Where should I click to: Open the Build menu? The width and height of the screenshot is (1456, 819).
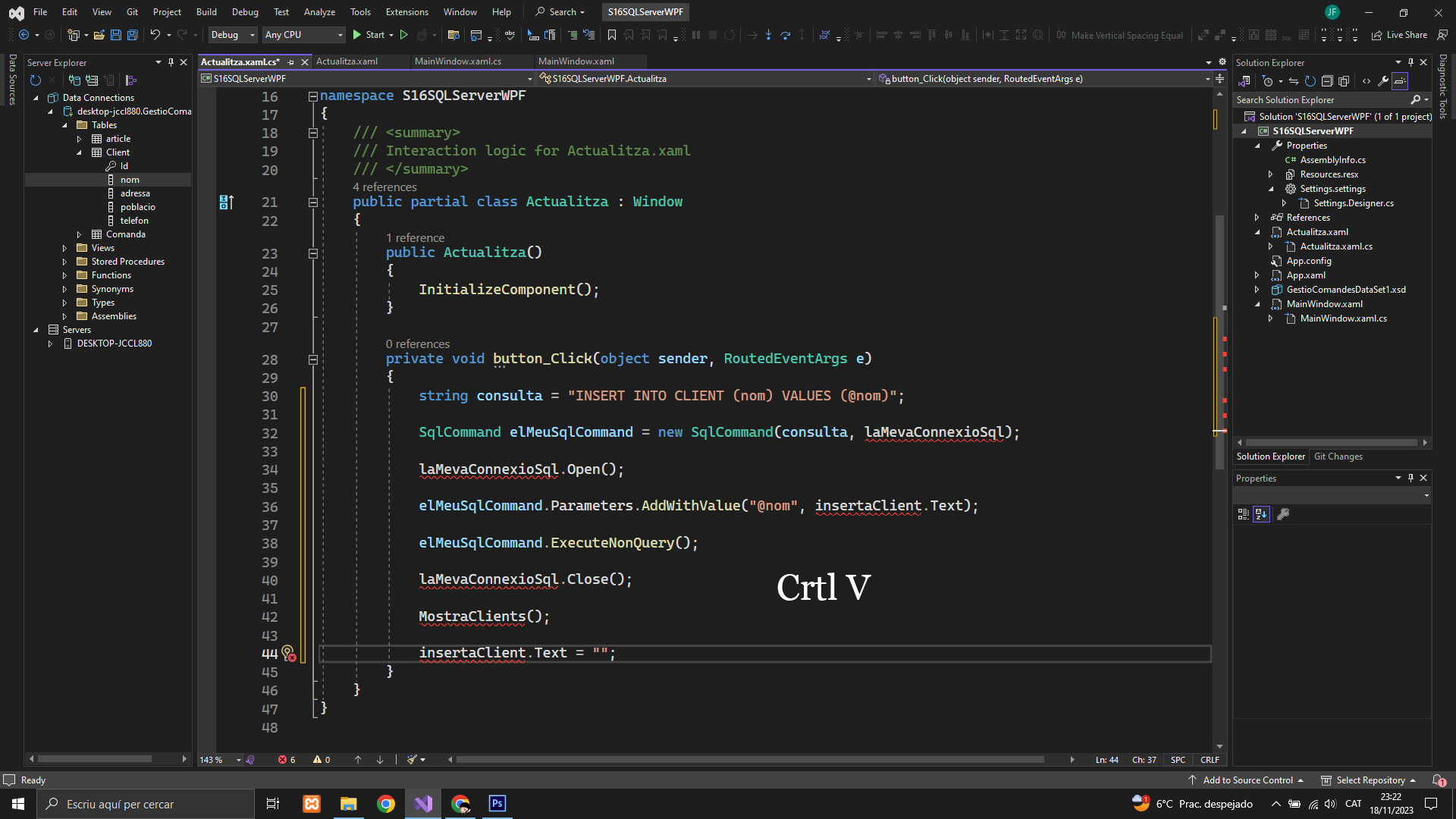206,11
